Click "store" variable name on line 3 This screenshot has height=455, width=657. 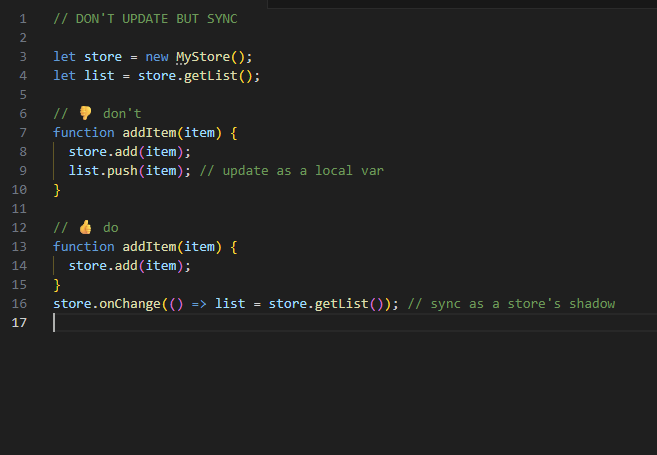point(103,57)
